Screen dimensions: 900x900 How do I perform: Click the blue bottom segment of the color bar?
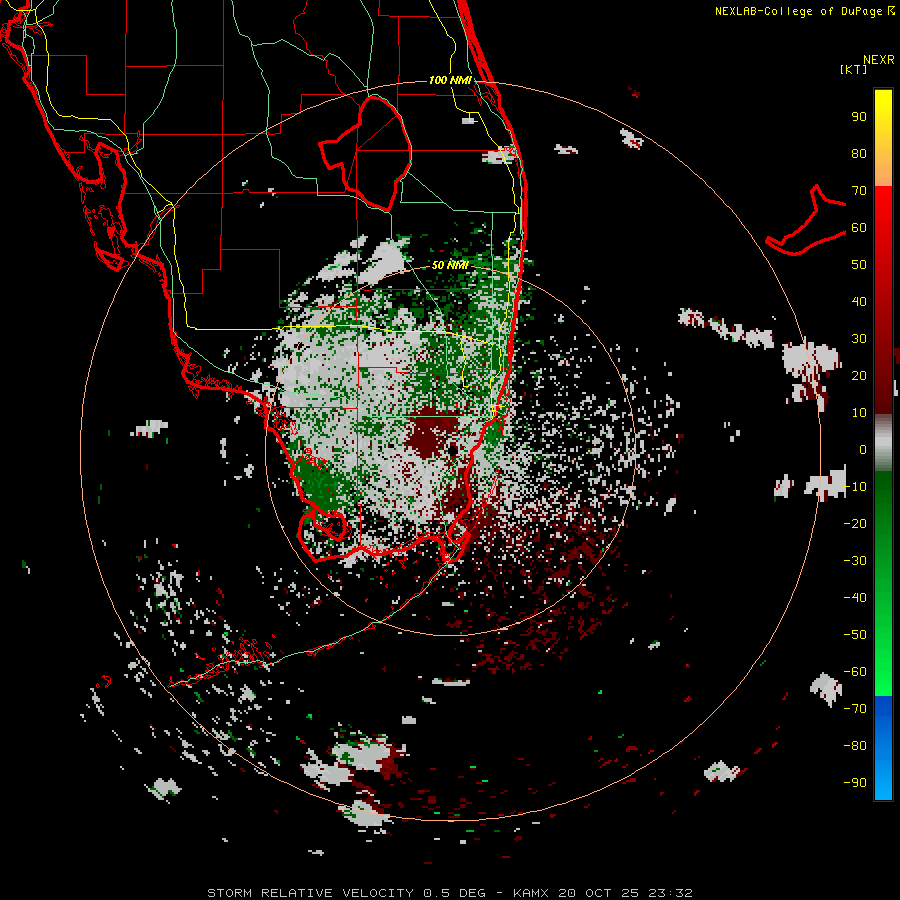click(x=883, y=748)
